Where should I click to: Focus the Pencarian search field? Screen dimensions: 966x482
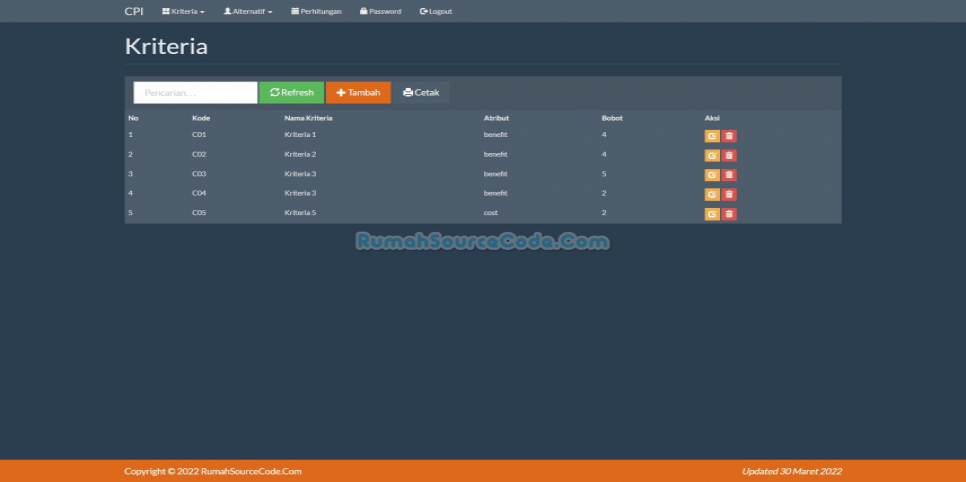pyautogui.click(x=195, y=93)
